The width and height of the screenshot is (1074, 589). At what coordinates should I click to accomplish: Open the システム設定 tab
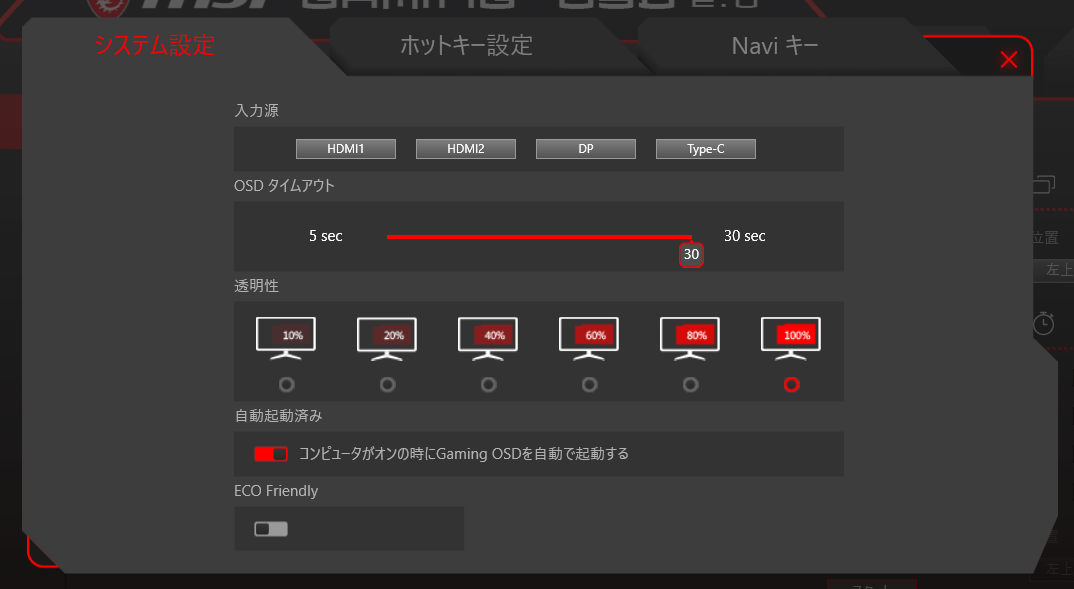pyautogui.click(x=155, y=45)
